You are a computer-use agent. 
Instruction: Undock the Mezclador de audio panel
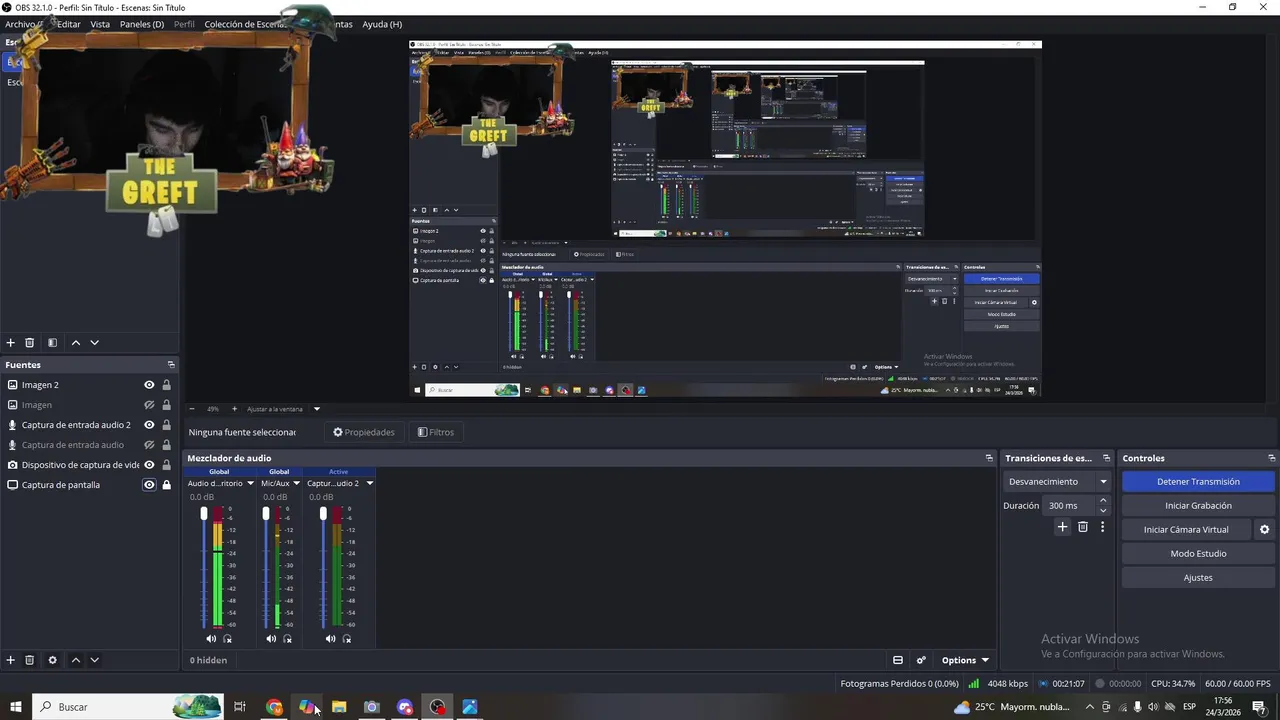[x=989, y=458]
